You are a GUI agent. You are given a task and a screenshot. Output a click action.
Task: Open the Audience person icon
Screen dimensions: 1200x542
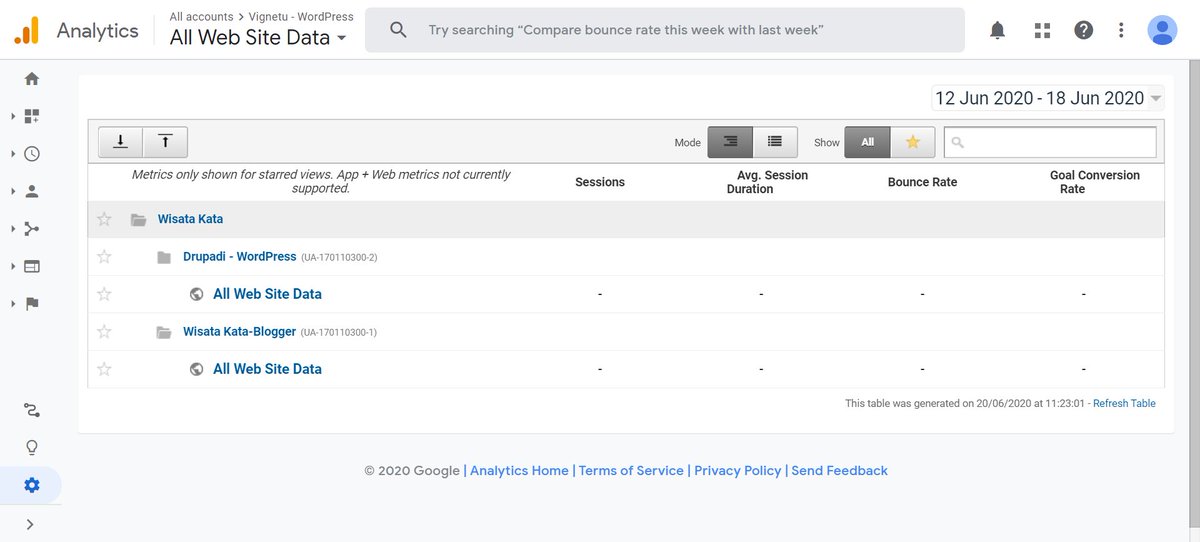[32, 191]
